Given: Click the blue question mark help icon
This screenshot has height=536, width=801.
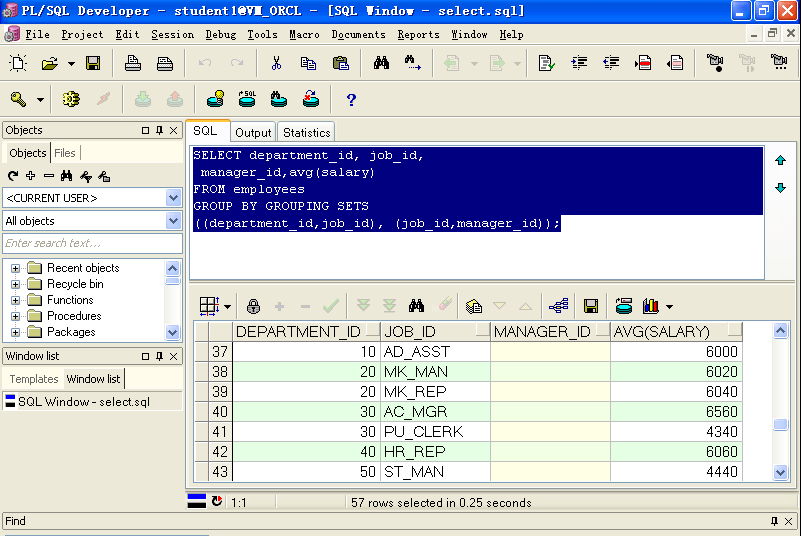Looking at the screenshot, I should click(351, 99).
